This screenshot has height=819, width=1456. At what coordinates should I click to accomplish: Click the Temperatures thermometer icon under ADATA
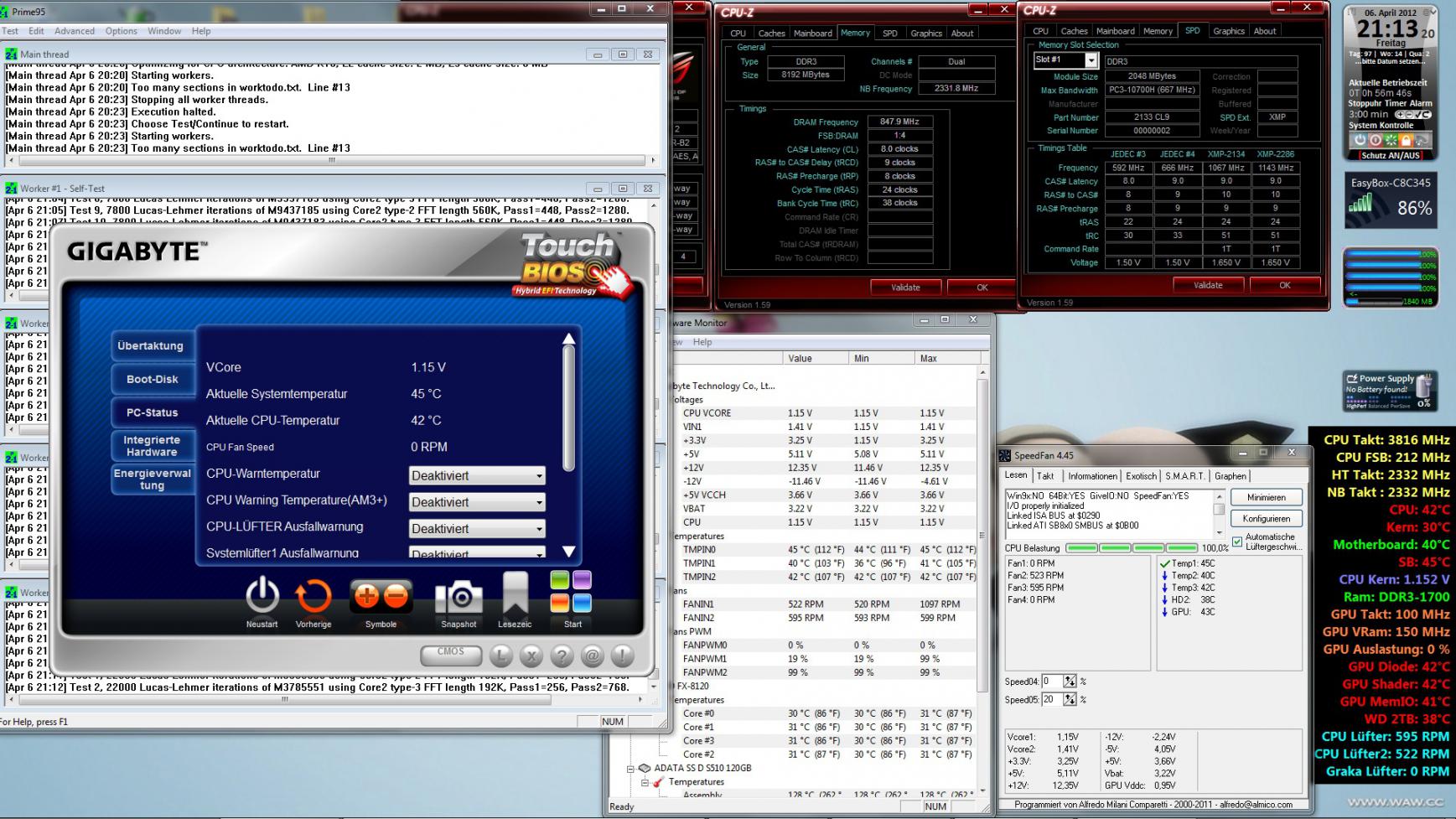click(x=659, y=782)
